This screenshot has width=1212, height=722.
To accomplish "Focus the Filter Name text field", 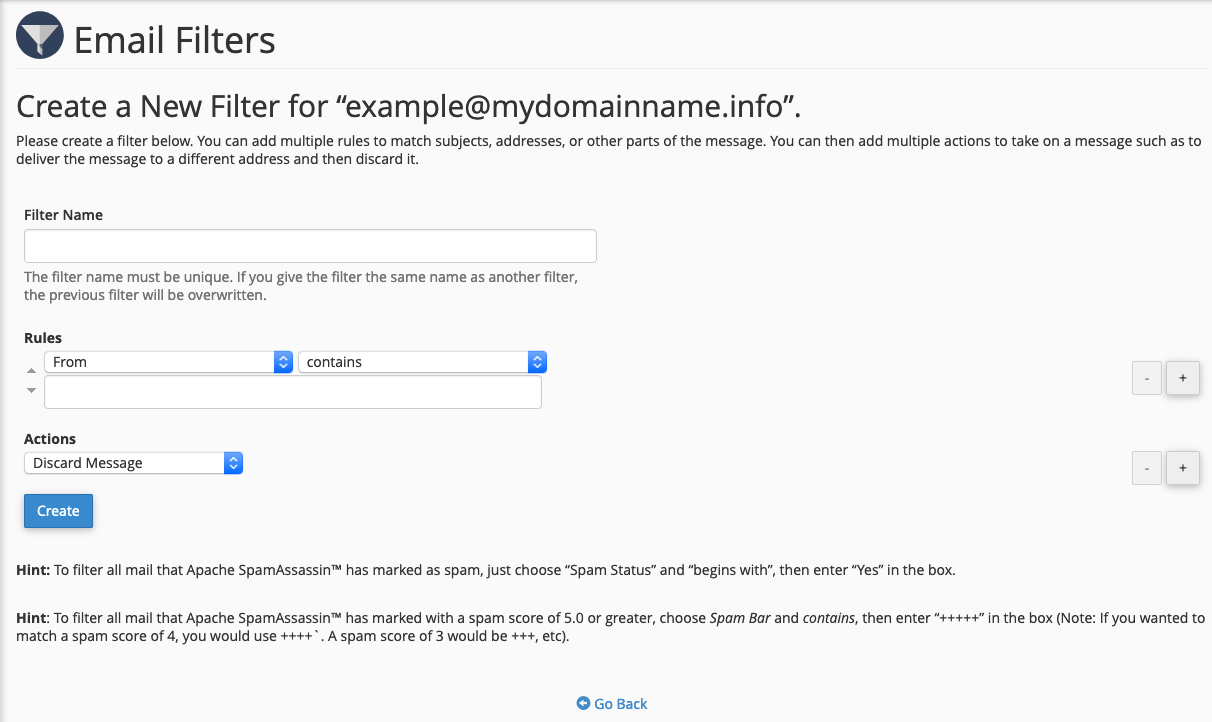I will [310, 246].
